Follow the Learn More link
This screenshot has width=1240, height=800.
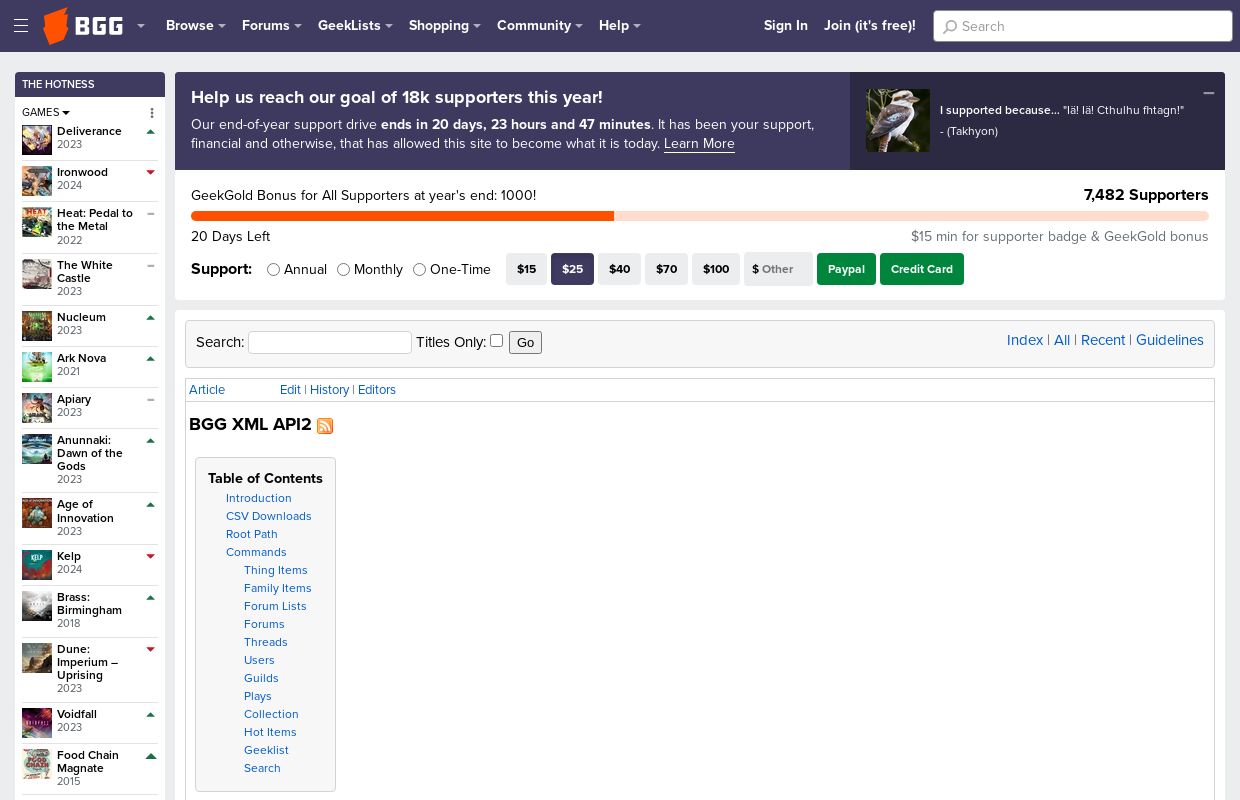pyautogui.click(x=699, y=144)
